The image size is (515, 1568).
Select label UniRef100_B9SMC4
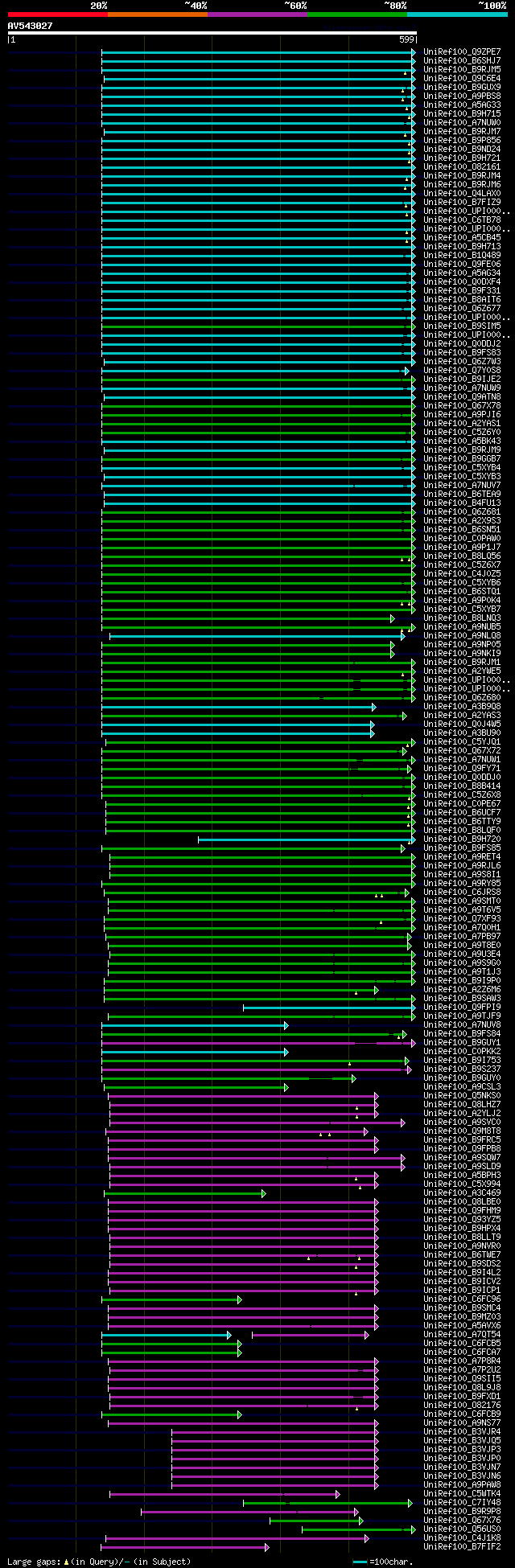point(461,1308)
